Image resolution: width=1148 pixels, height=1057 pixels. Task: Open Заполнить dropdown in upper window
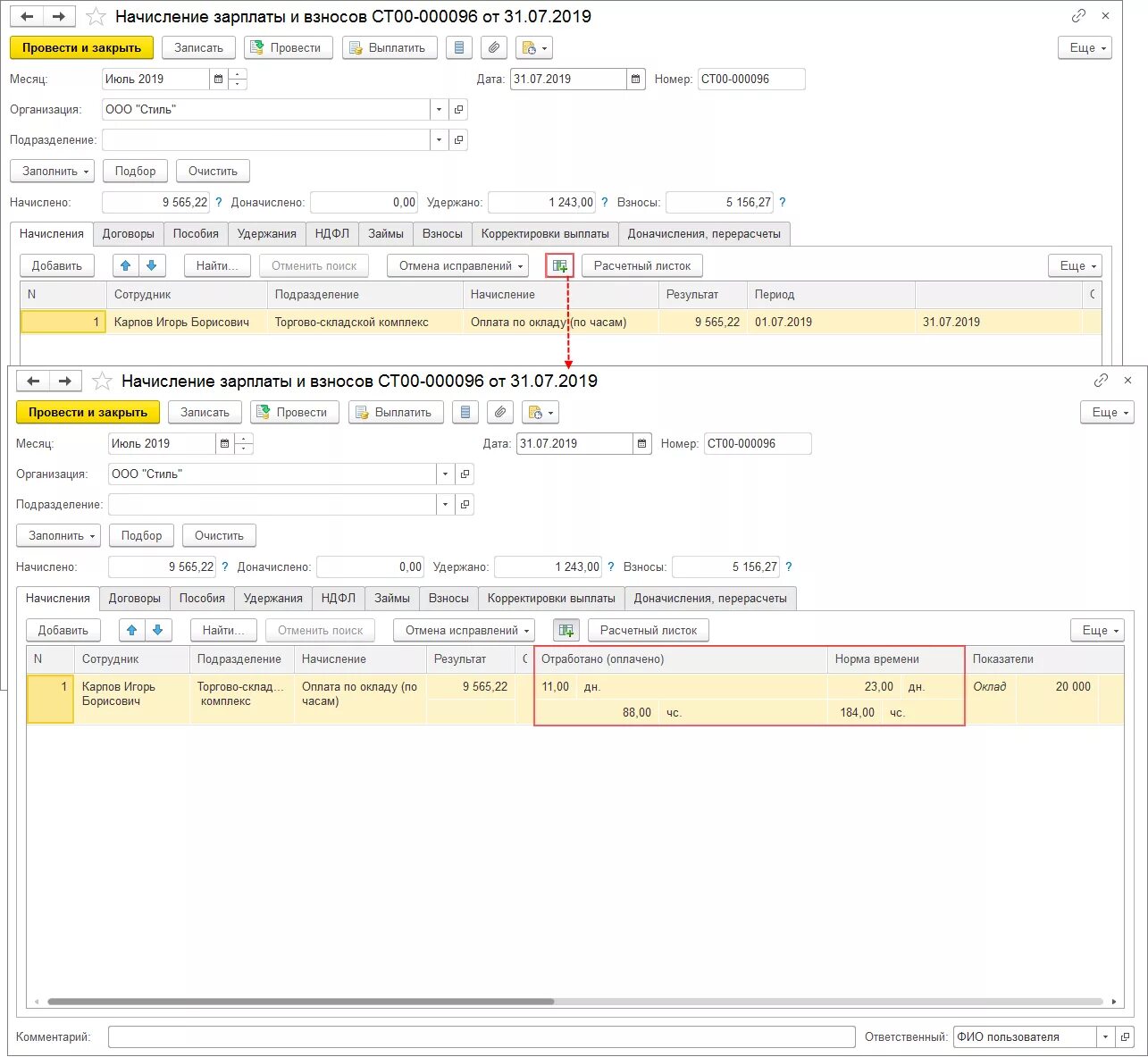[53, 171]
